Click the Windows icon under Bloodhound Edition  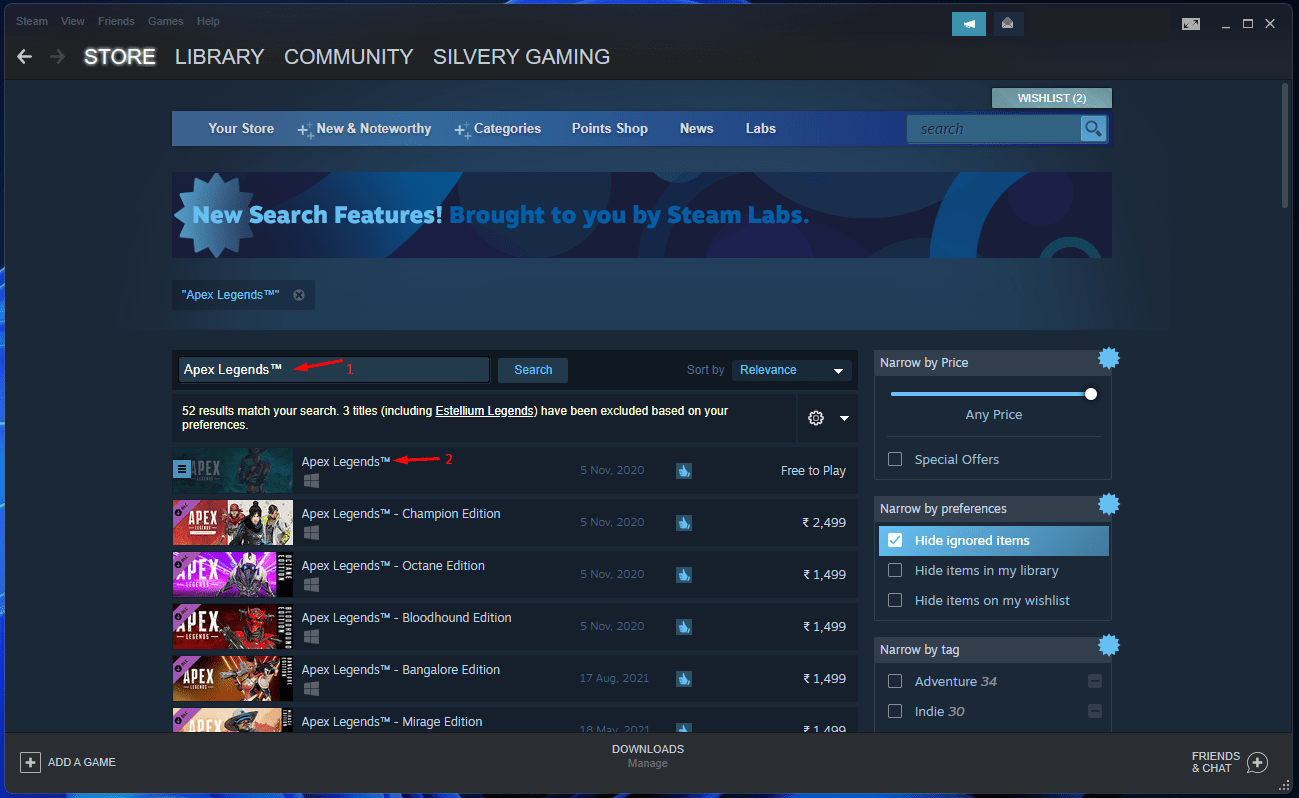tap(311, 637)
